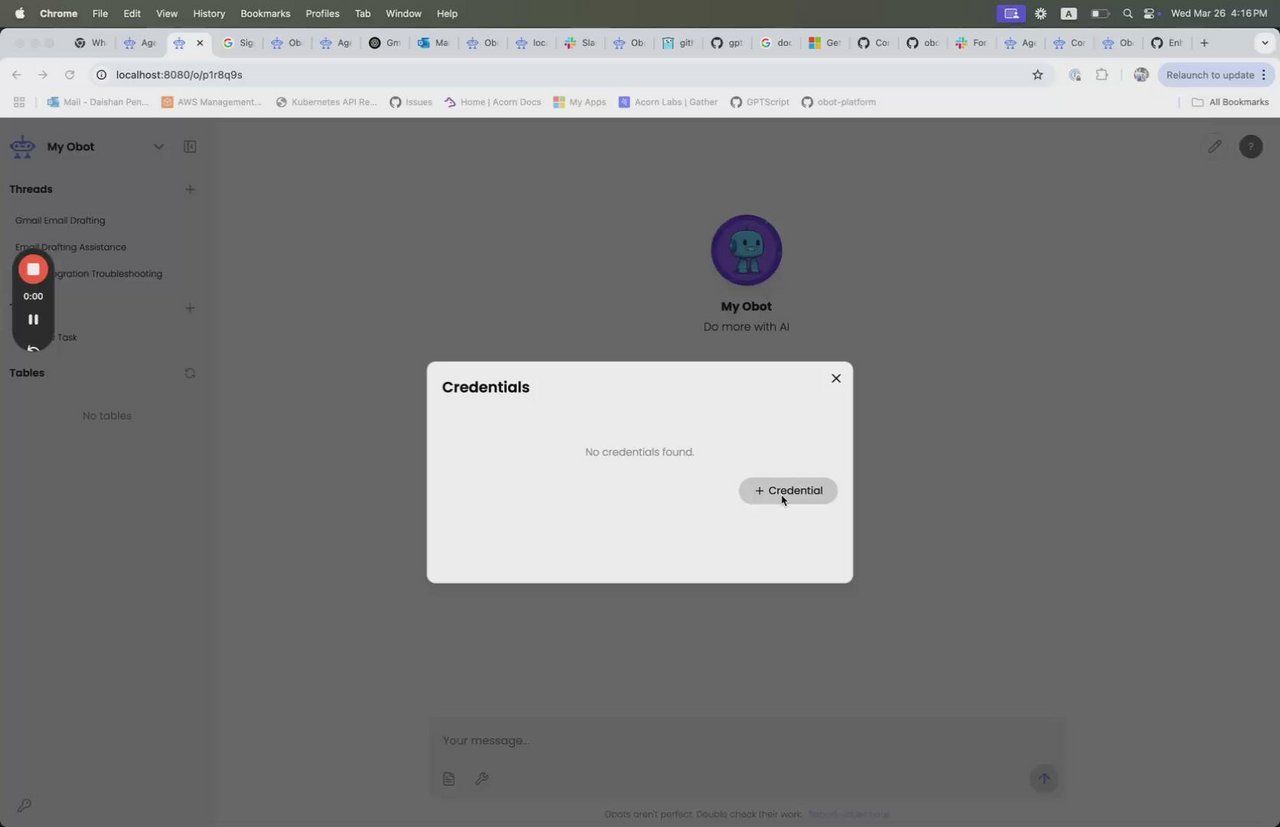Open the bookmarks apps grid icon
Viewport: 1280px width, 827px height.
(x=19, y=102)
